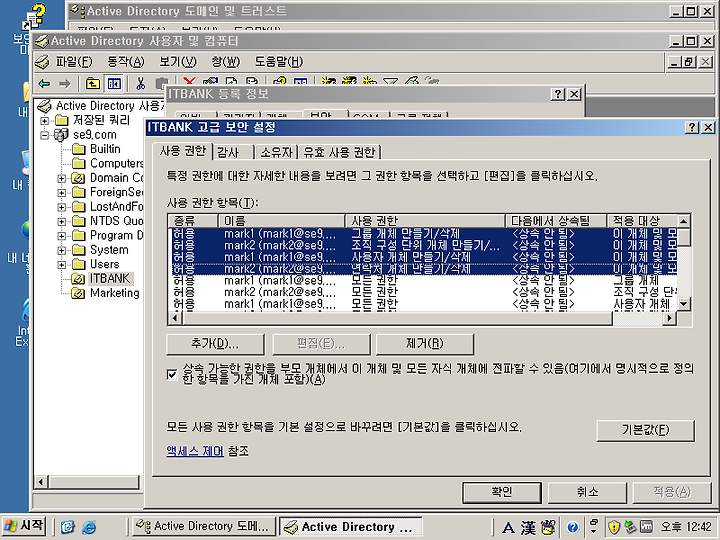The height and width of the screenshot is (540, 720).
Task: Expand the Program Data node
Action: tap(62, 236)
